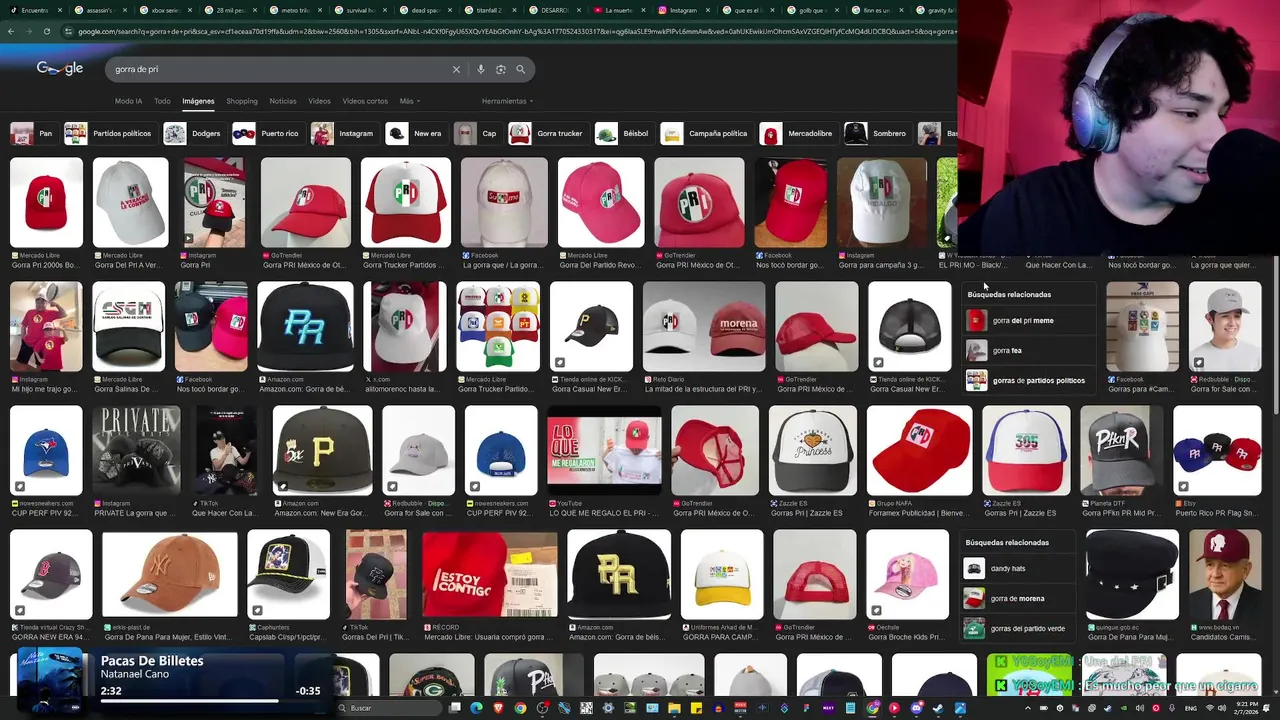This screenshot has width=1280, height=720.
Task: Select the 'Mercadolibre' filter chip
Action: (x=797, y=133)
